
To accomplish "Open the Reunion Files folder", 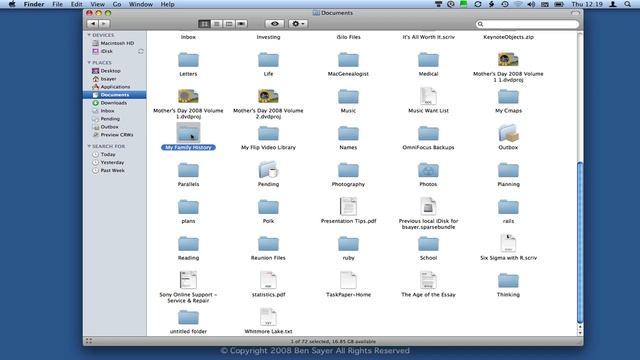I will 268,244.
